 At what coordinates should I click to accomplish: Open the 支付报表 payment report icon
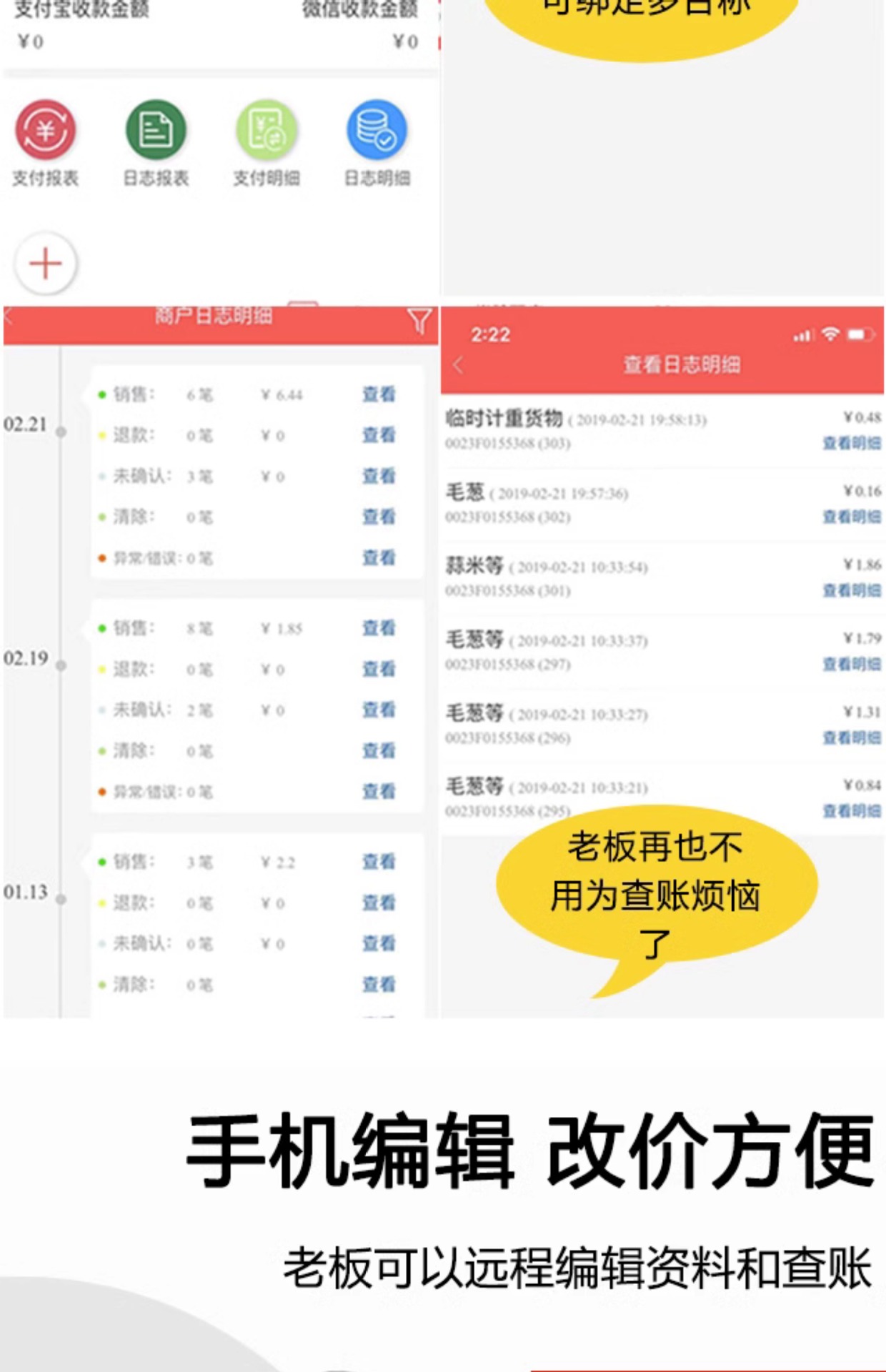tap(45, 129)
